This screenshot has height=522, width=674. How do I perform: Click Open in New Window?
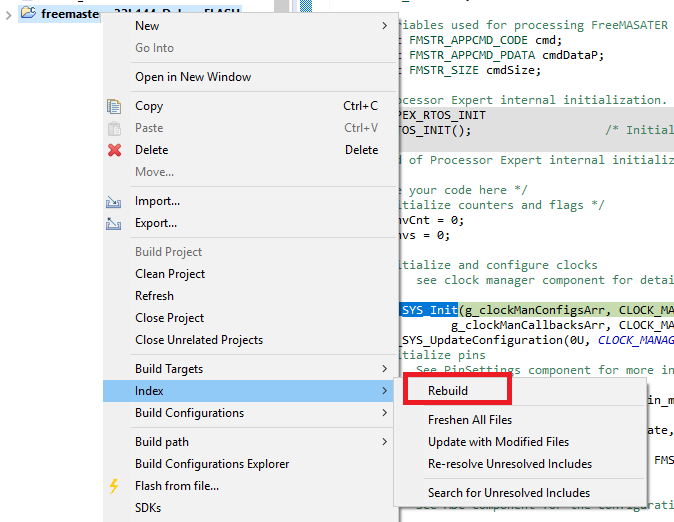coord(193,77)
